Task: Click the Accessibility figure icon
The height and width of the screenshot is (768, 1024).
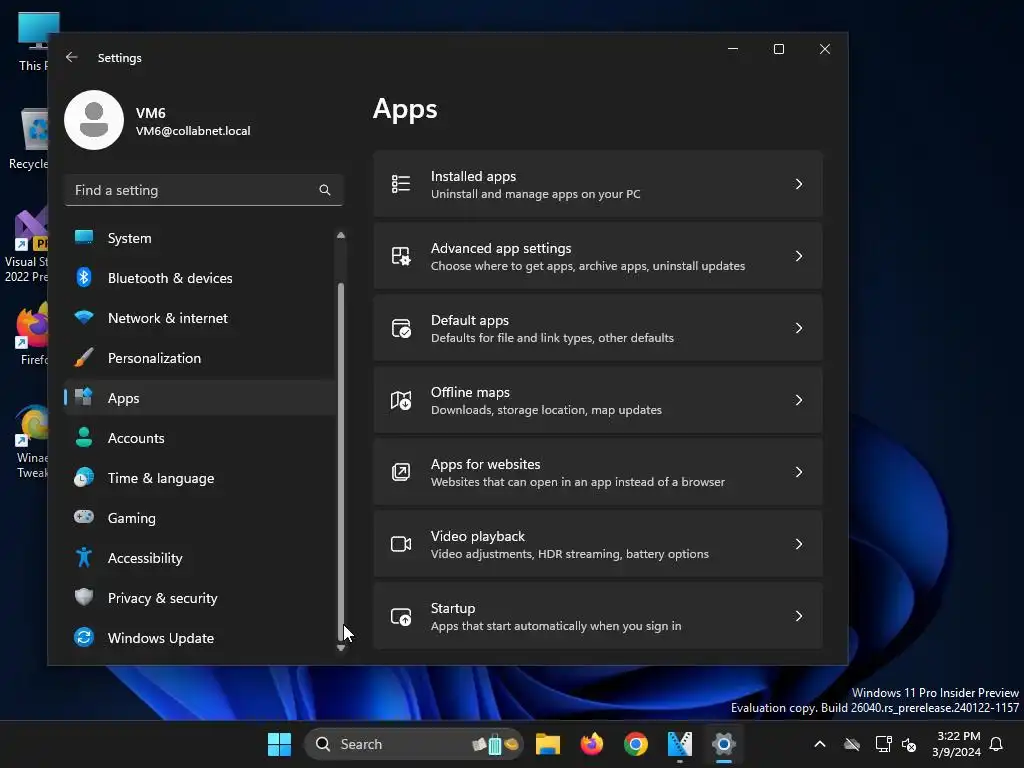Action: point(84,558)
